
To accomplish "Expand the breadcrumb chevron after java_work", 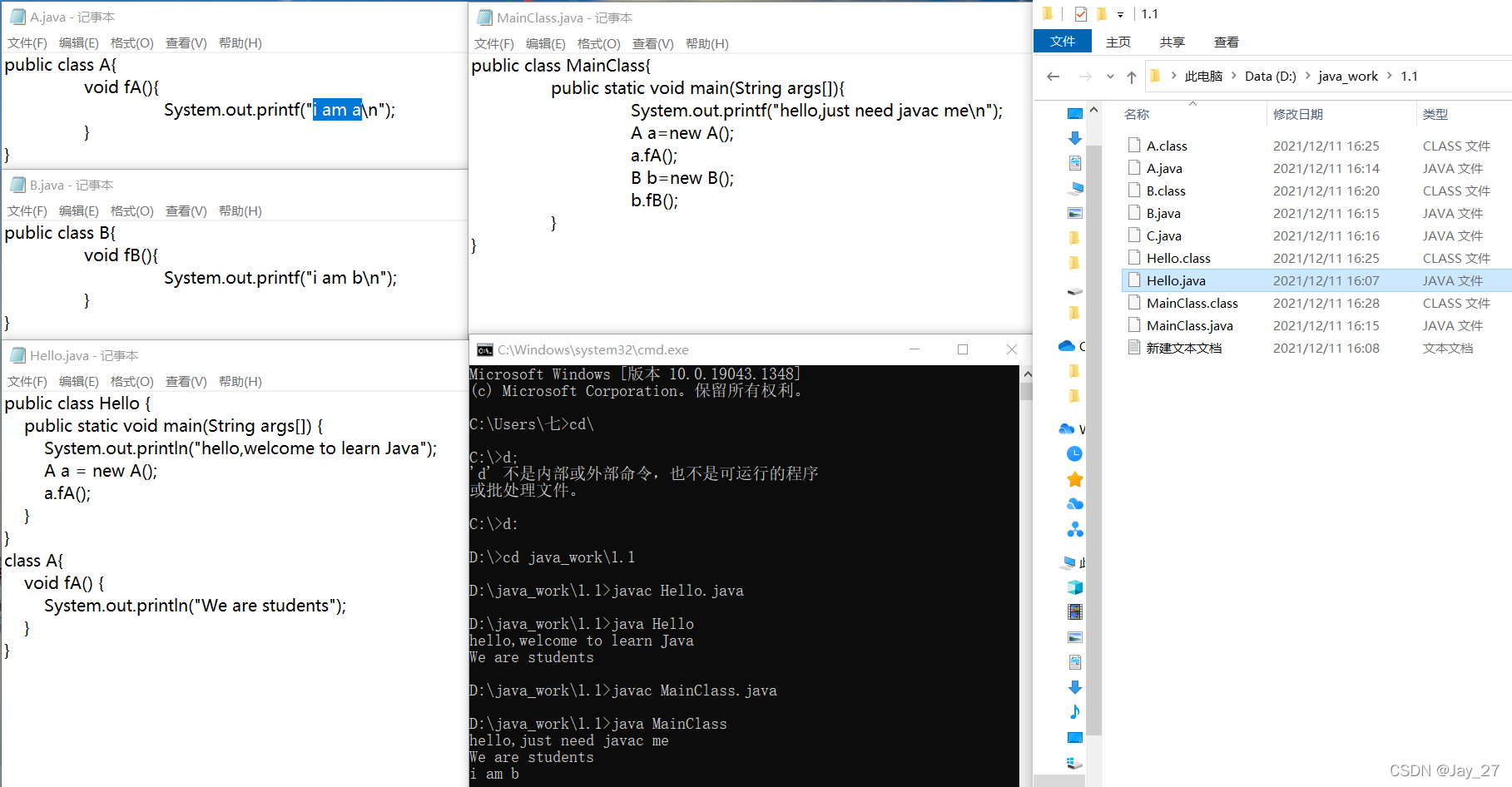I will [1388, 76].
